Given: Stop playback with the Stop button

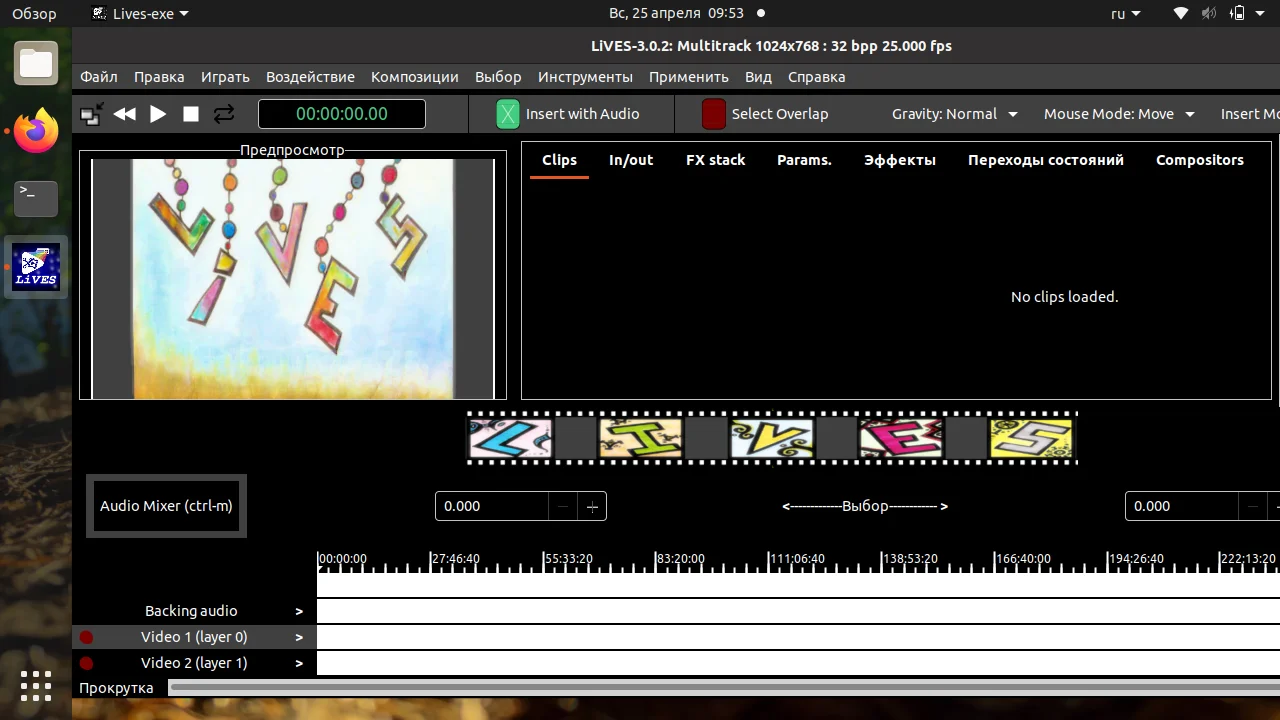Looking at the screenshot, I should click(191, 114).
